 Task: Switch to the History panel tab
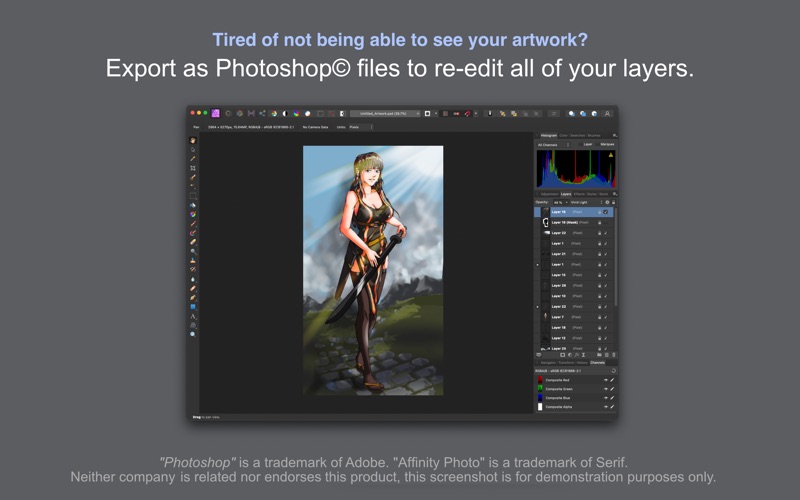click(582, 363)
